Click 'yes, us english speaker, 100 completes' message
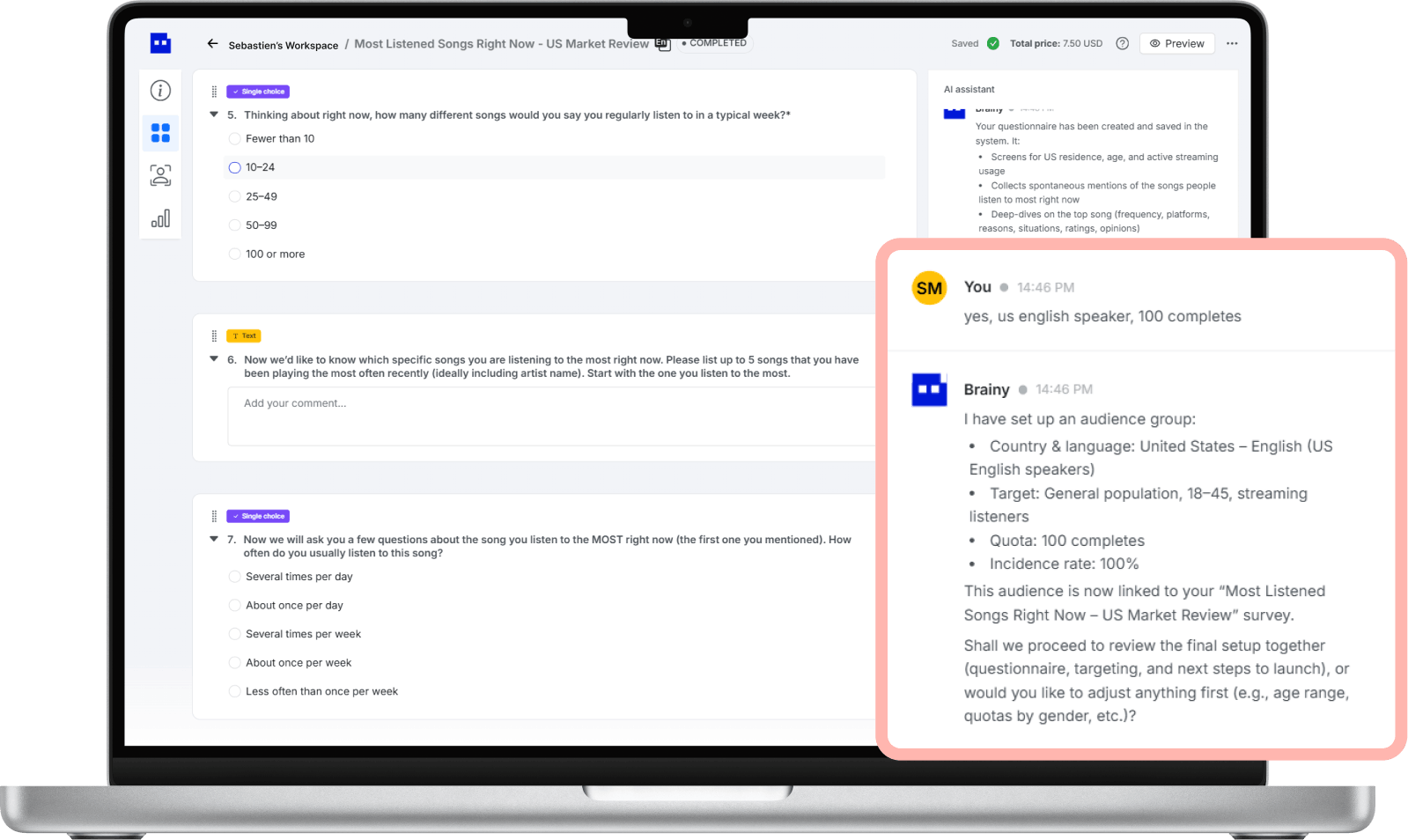The width and height of the screenshot is (1408, 840). point(1102,316)
